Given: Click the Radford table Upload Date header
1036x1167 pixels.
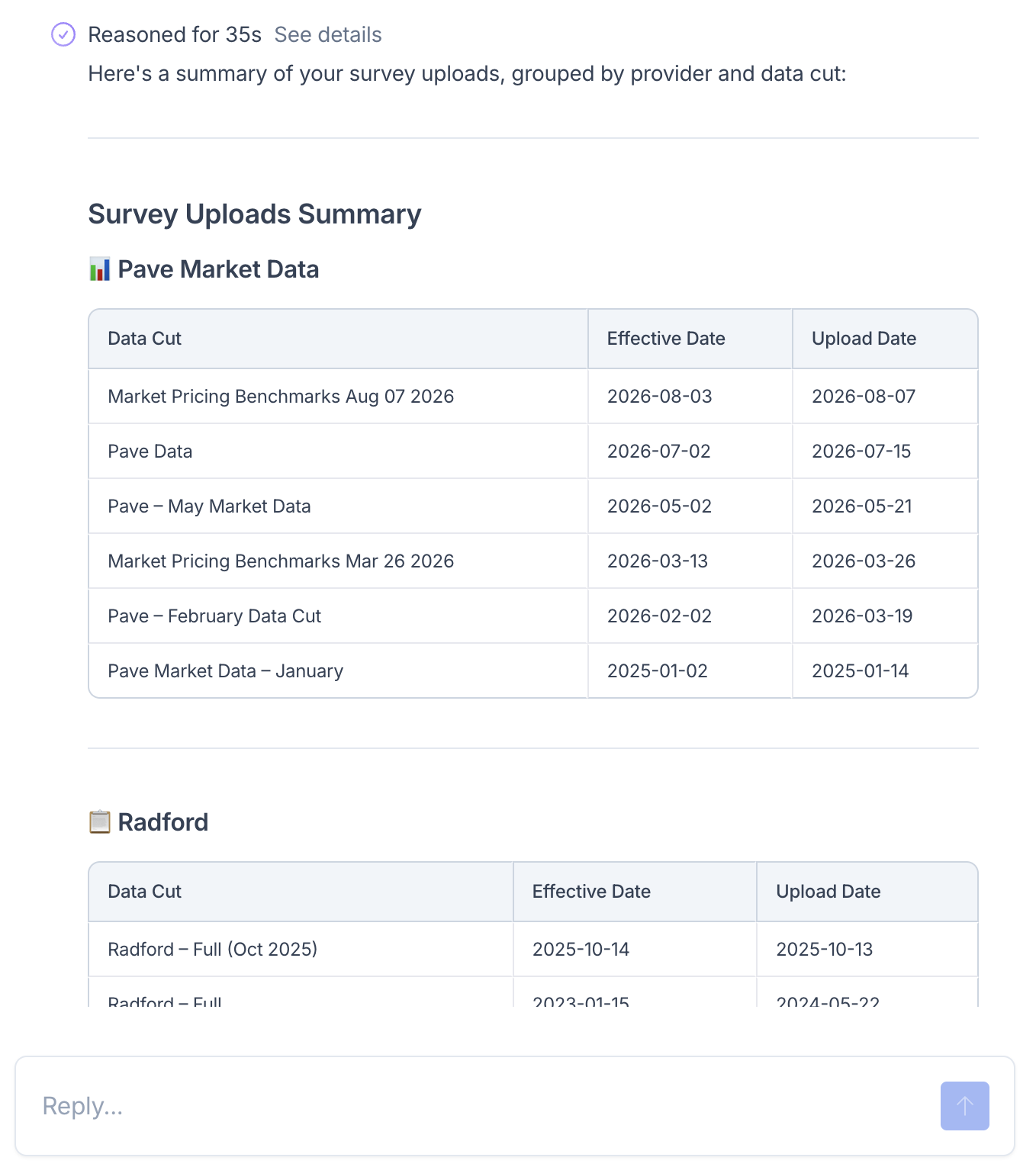Looking at the screenshot, I should [828, 892].
